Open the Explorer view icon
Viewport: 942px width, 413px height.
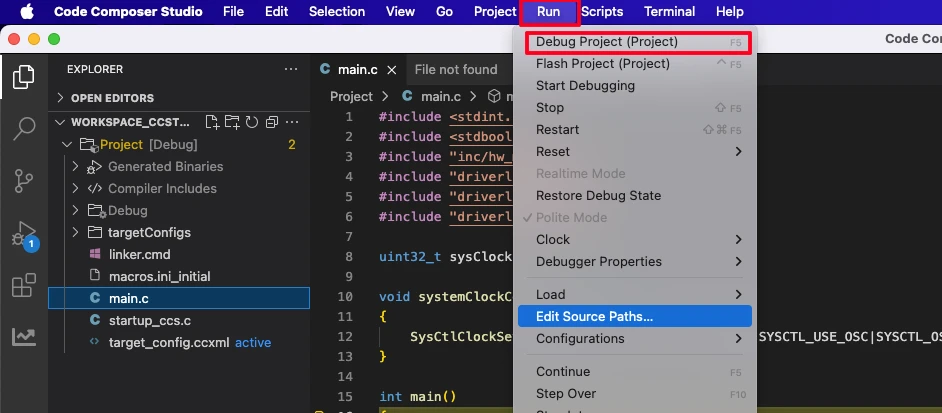point(24,76)
